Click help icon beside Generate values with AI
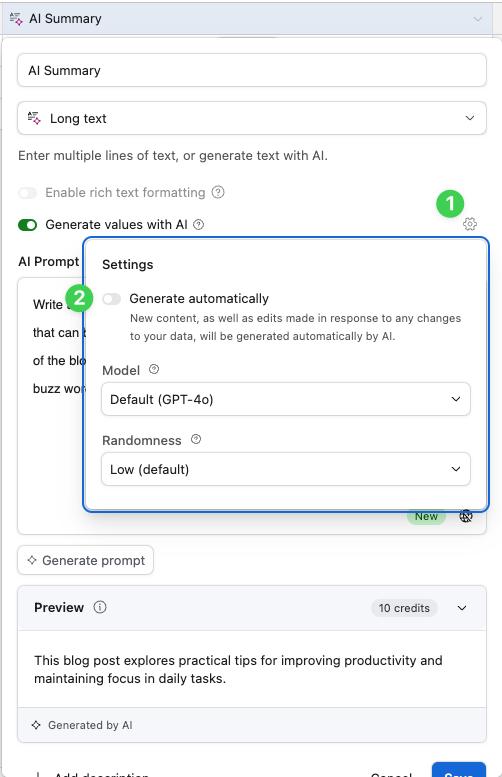502x777 pixels. (x=199, y=225)
